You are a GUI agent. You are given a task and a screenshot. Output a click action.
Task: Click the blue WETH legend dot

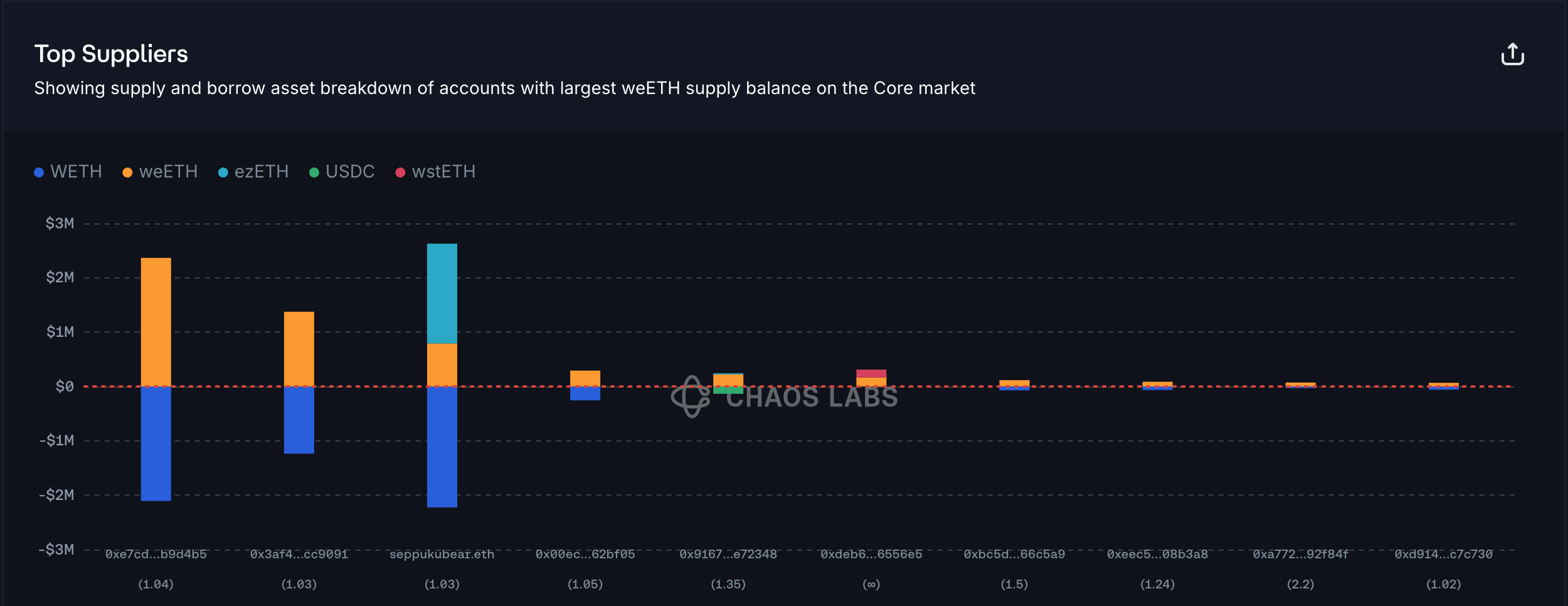39,173
